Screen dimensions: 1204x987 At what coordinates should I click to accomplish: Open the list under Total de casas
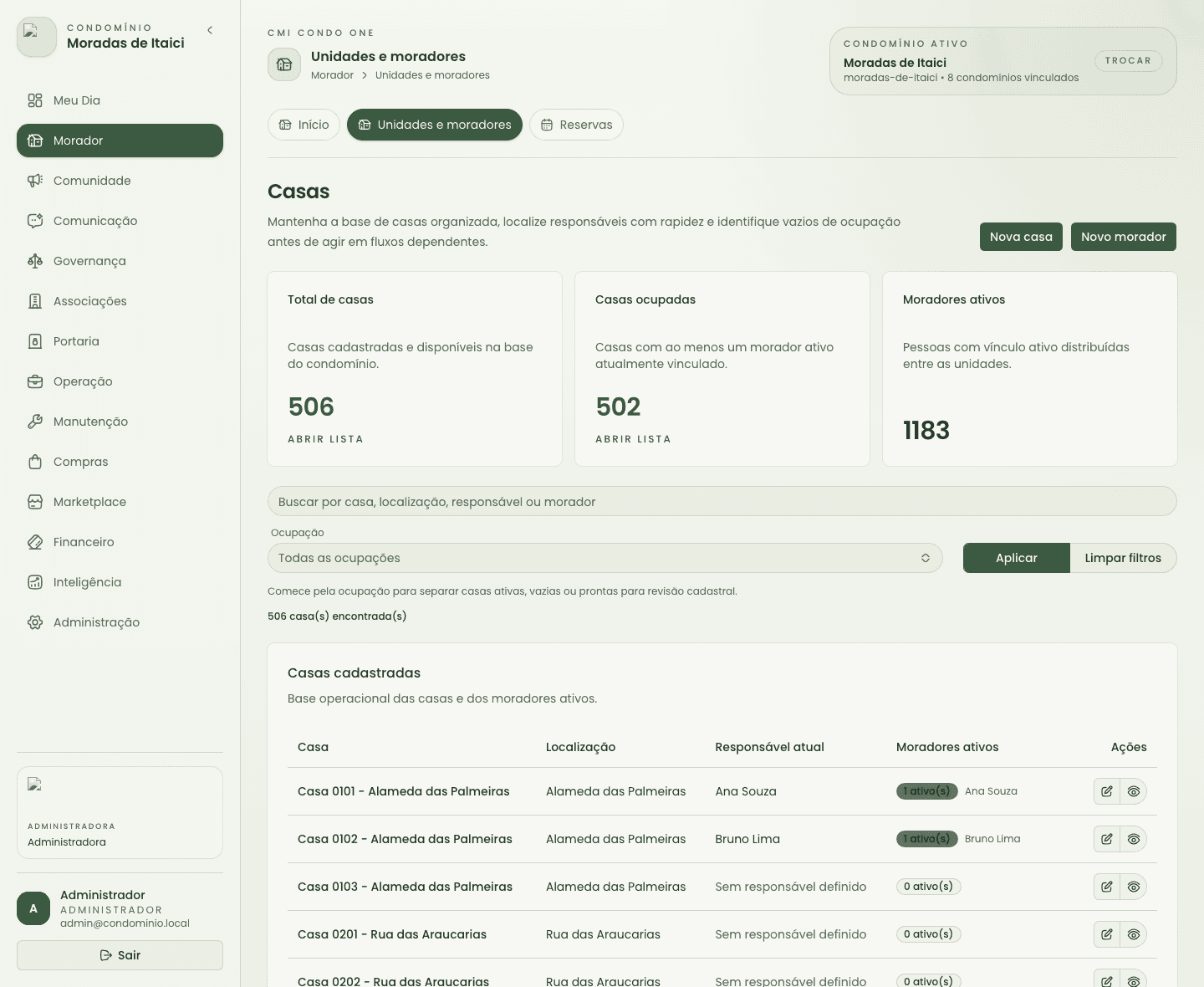[325, 439]
